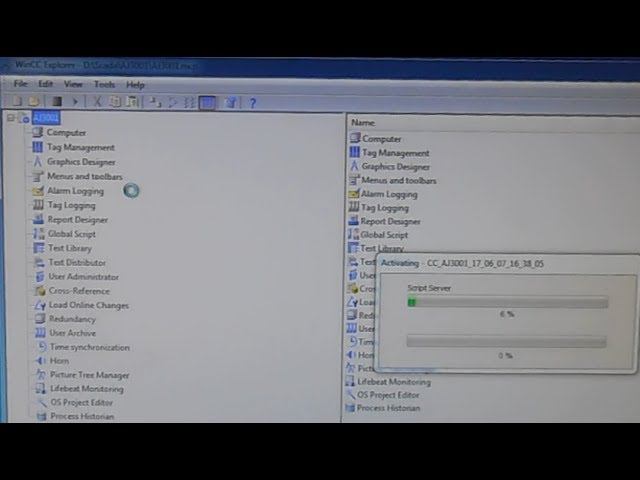This screenshot has height=480, width=640.
Task: Open the Tools menu
Action: (x=104, y=84)
